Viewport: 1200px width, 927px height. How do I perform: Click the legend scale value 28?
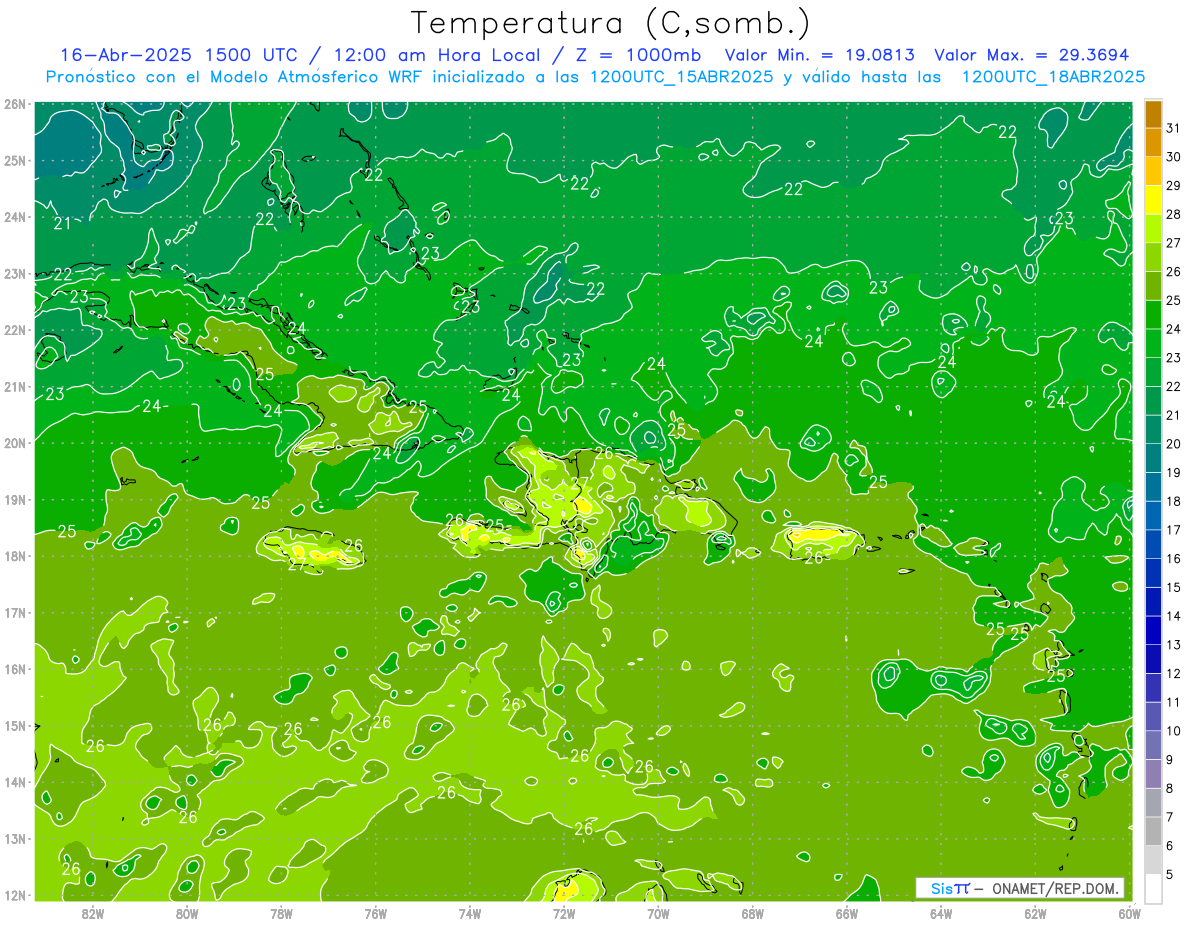1174,215
